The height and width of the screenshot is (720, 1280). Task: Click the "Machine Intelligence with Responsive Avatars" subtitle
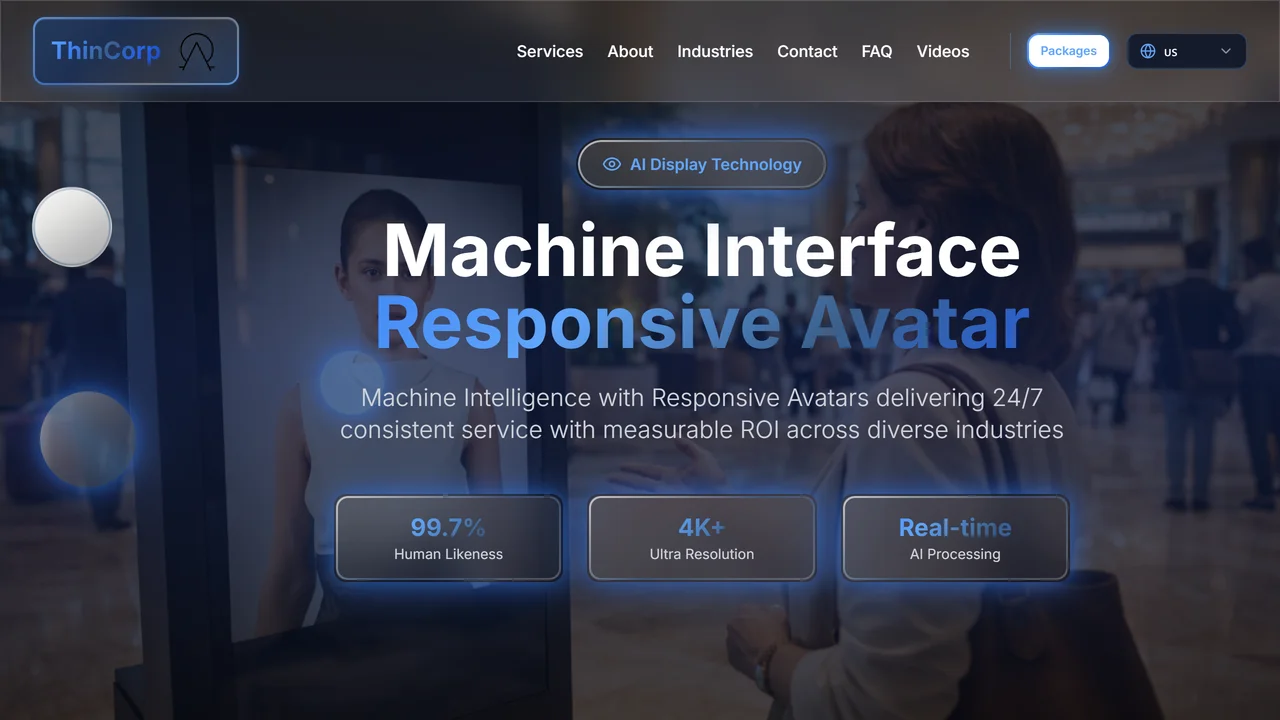click(702, 413)
